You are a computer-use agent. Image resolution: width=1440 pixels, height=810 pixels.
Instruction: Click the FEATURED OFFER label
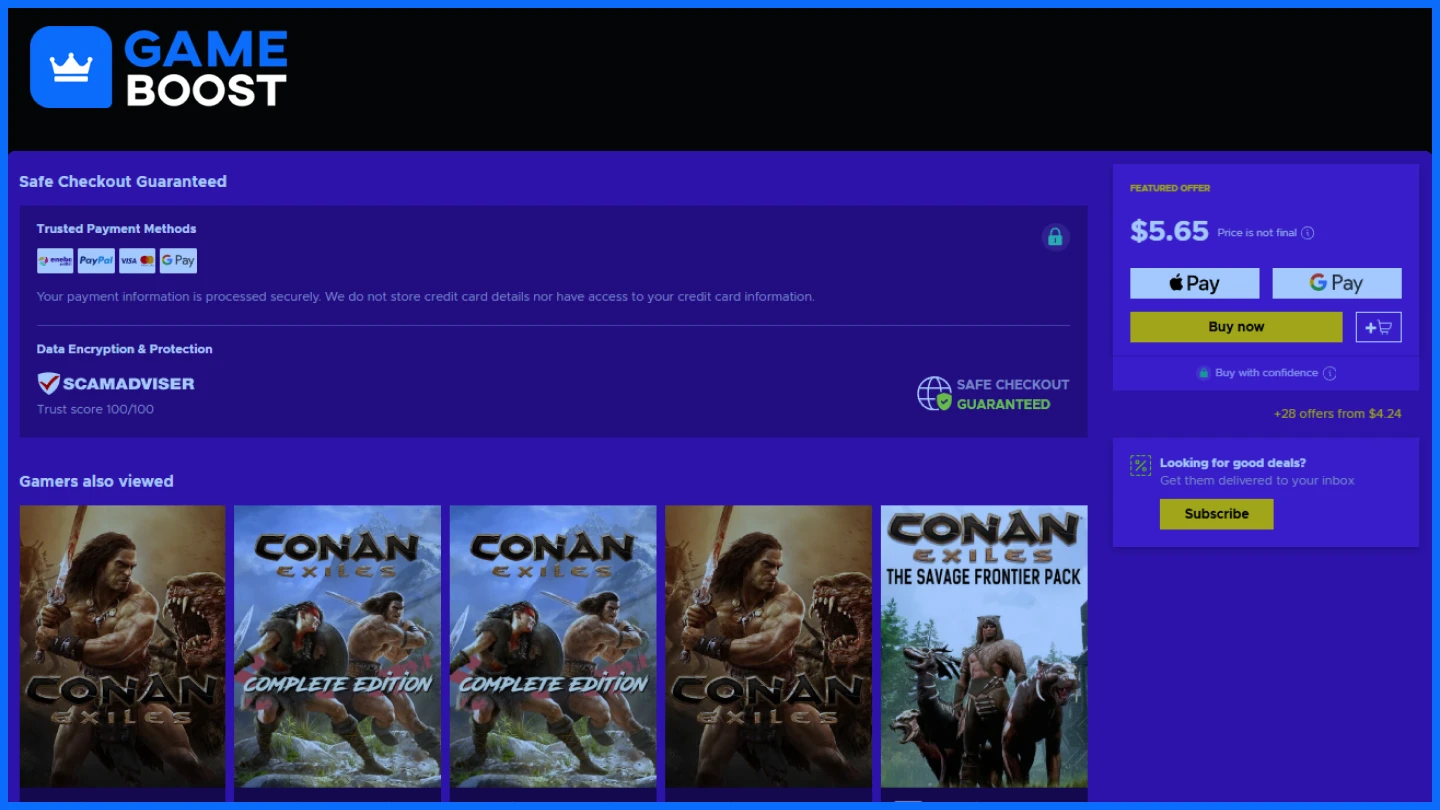[x=1170, y=188]
